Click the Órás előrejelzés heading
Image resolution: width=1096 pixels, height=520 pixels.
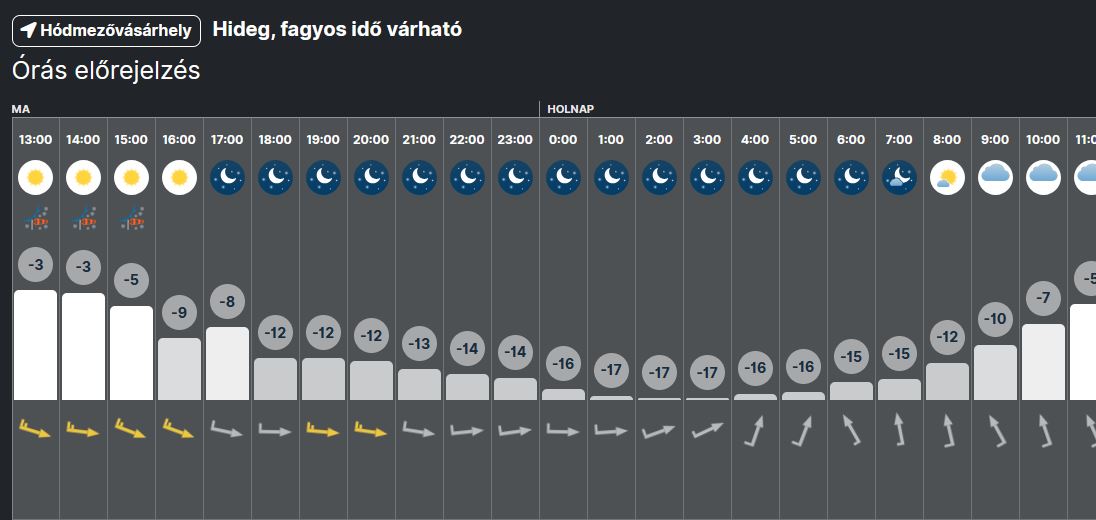pyautogui.click(x=106, y=70)
